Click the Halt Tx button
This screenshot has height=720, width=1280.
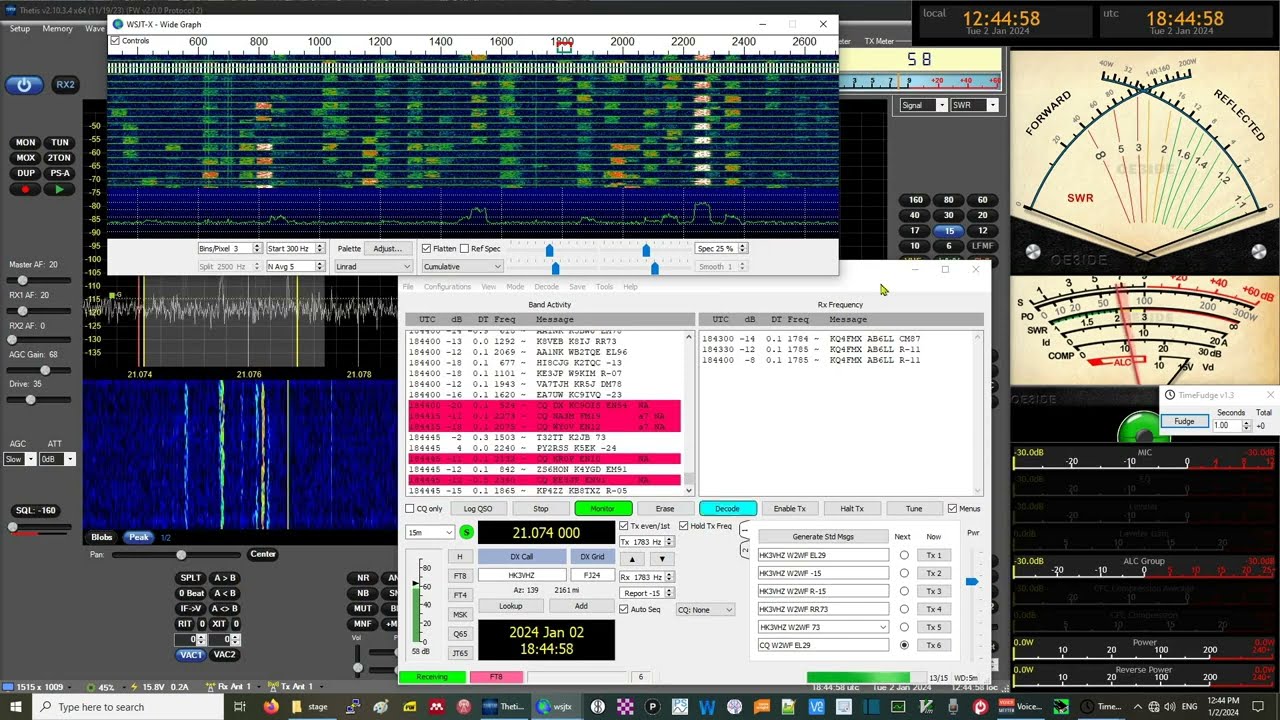(852, 509)
